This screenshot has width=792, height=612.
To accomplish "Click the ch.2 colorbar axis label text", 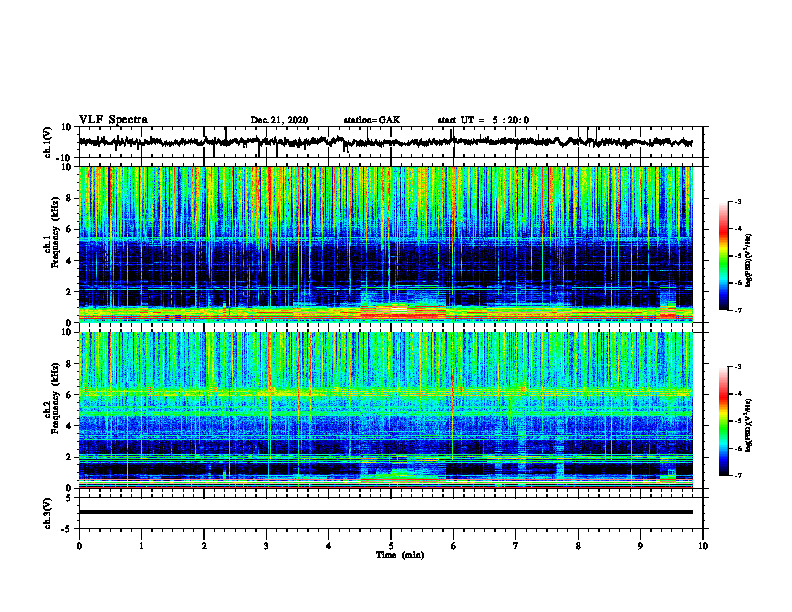I will pos(749,425).
